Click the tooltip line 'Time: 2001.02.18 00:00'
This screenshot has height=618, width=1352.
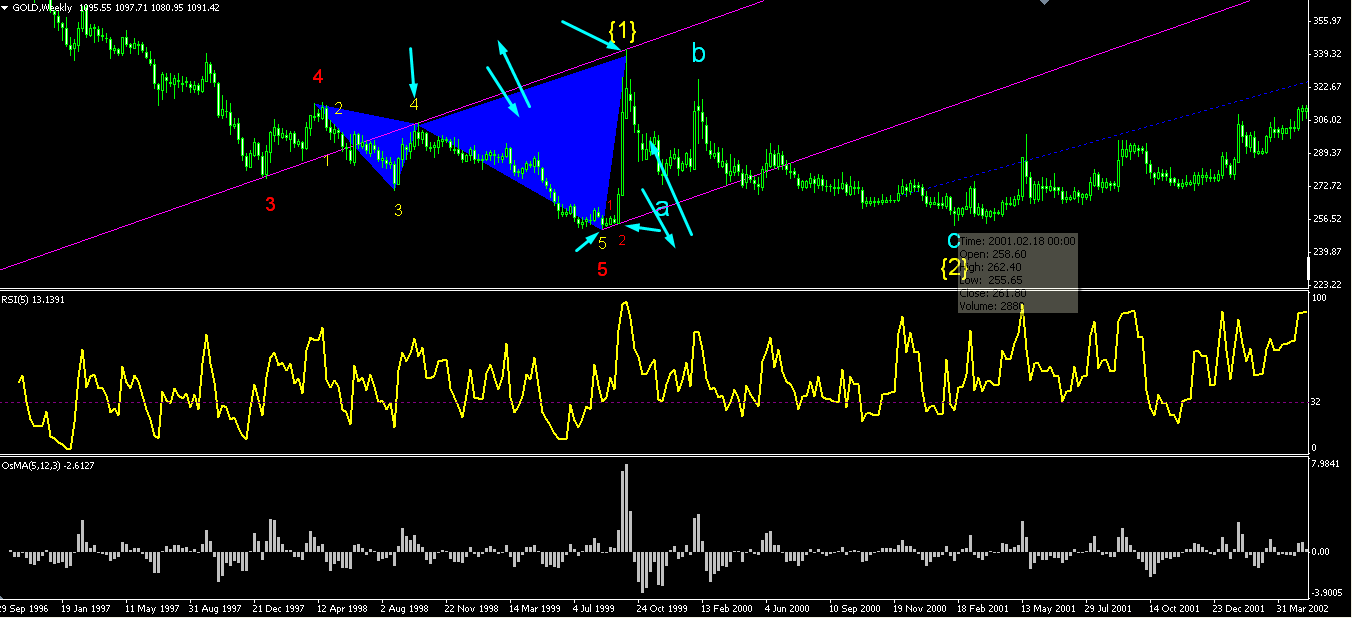click(1017, 241)
